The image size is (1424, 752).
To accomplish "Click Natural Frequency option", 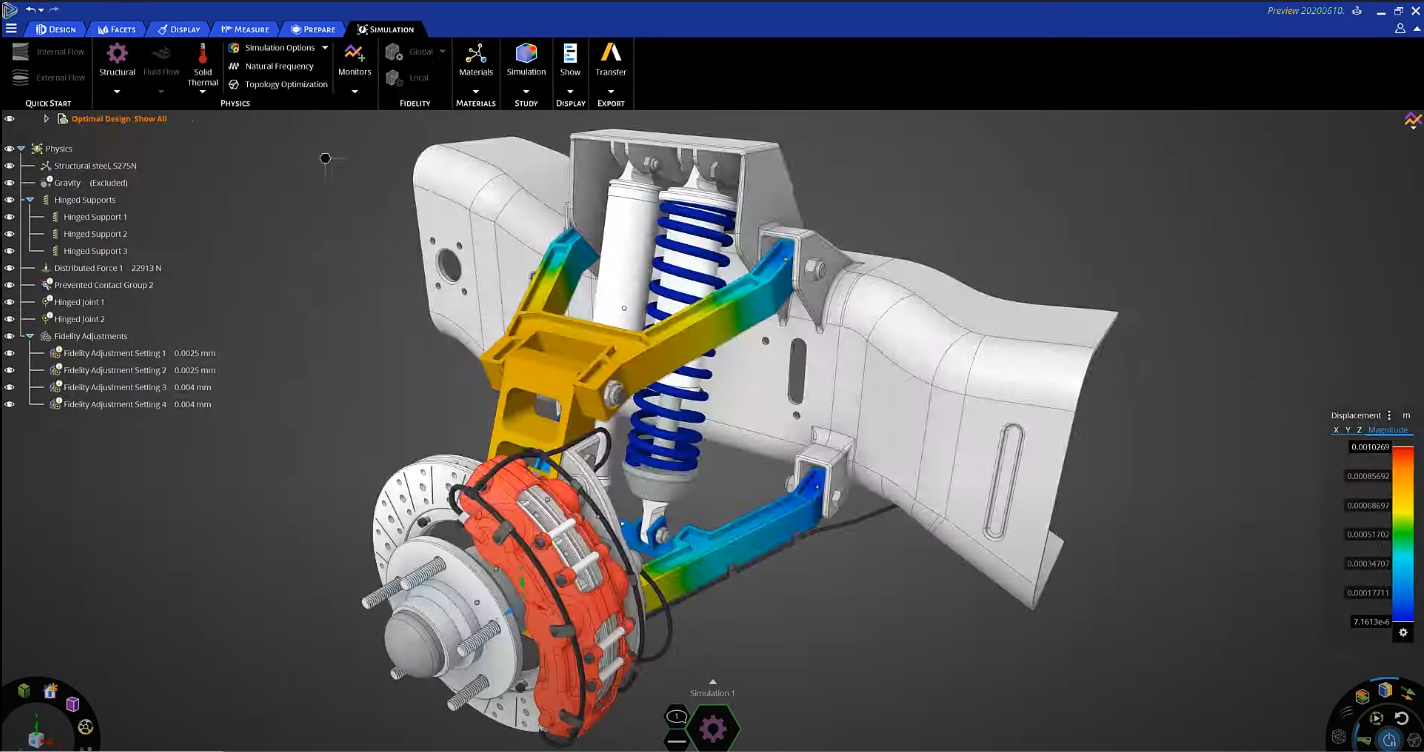I will 271,66.
